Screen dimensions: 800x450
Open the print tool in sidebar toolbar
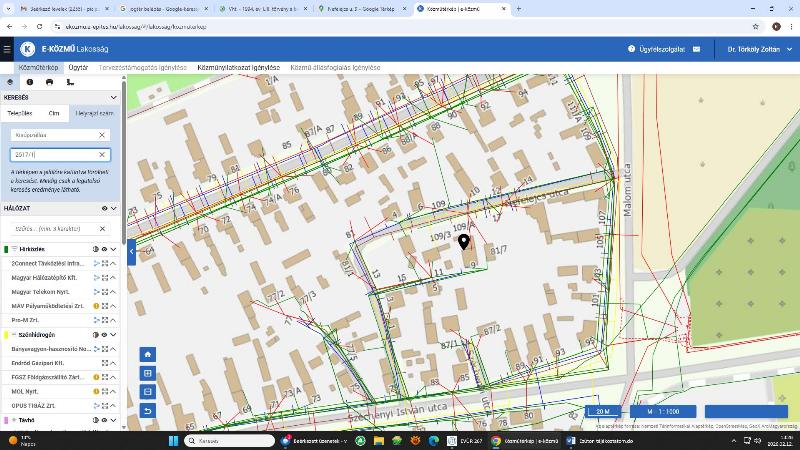click(x=49, y=82)
